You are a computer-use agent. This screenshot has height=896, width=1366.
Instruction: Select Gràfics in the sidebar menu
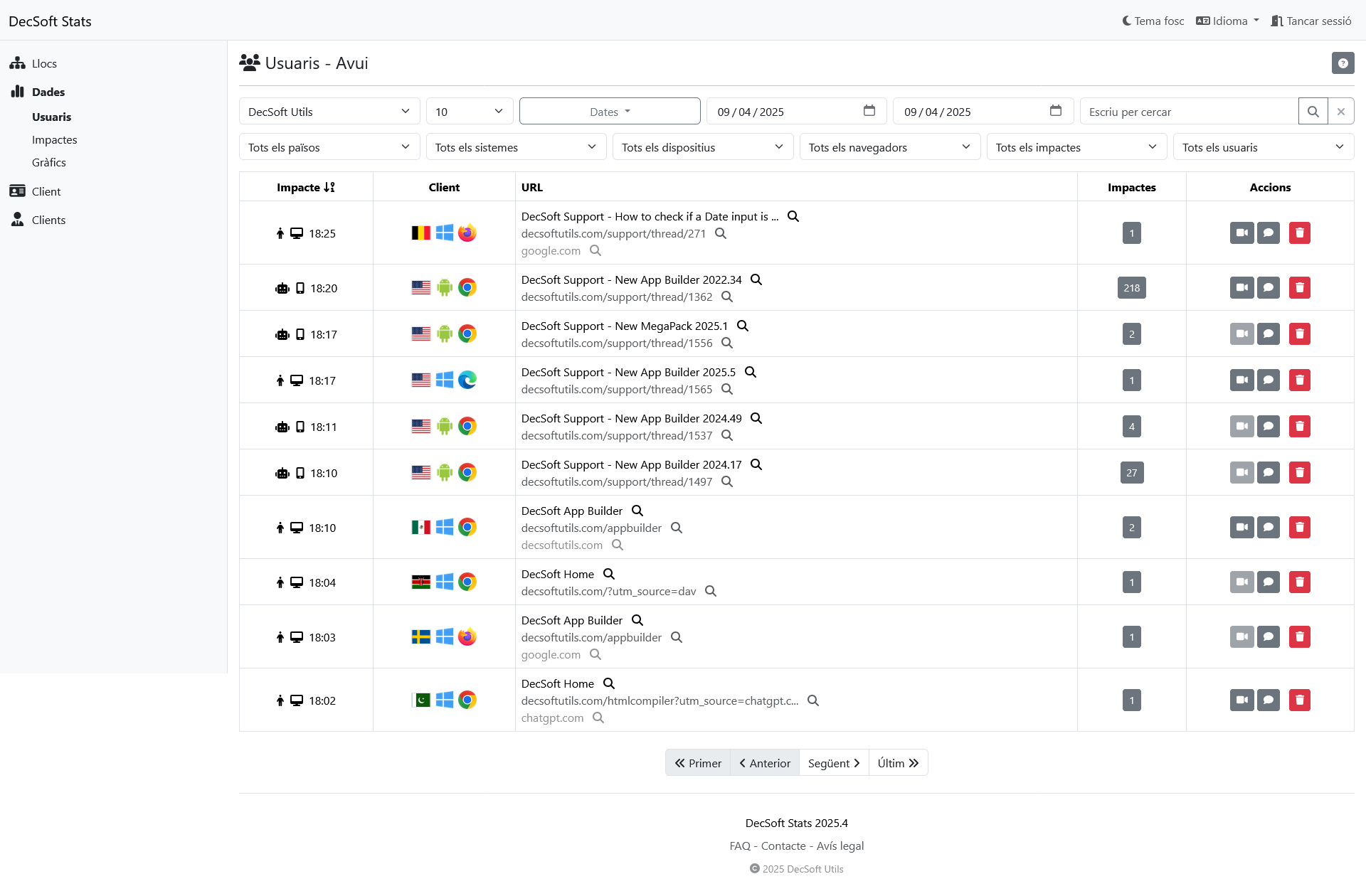pyautogui.click(x=48, y=162)
